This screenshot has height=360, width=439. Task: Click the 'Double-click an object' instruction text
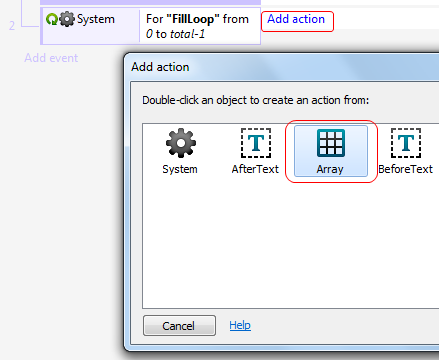click(x=256, y=100)
